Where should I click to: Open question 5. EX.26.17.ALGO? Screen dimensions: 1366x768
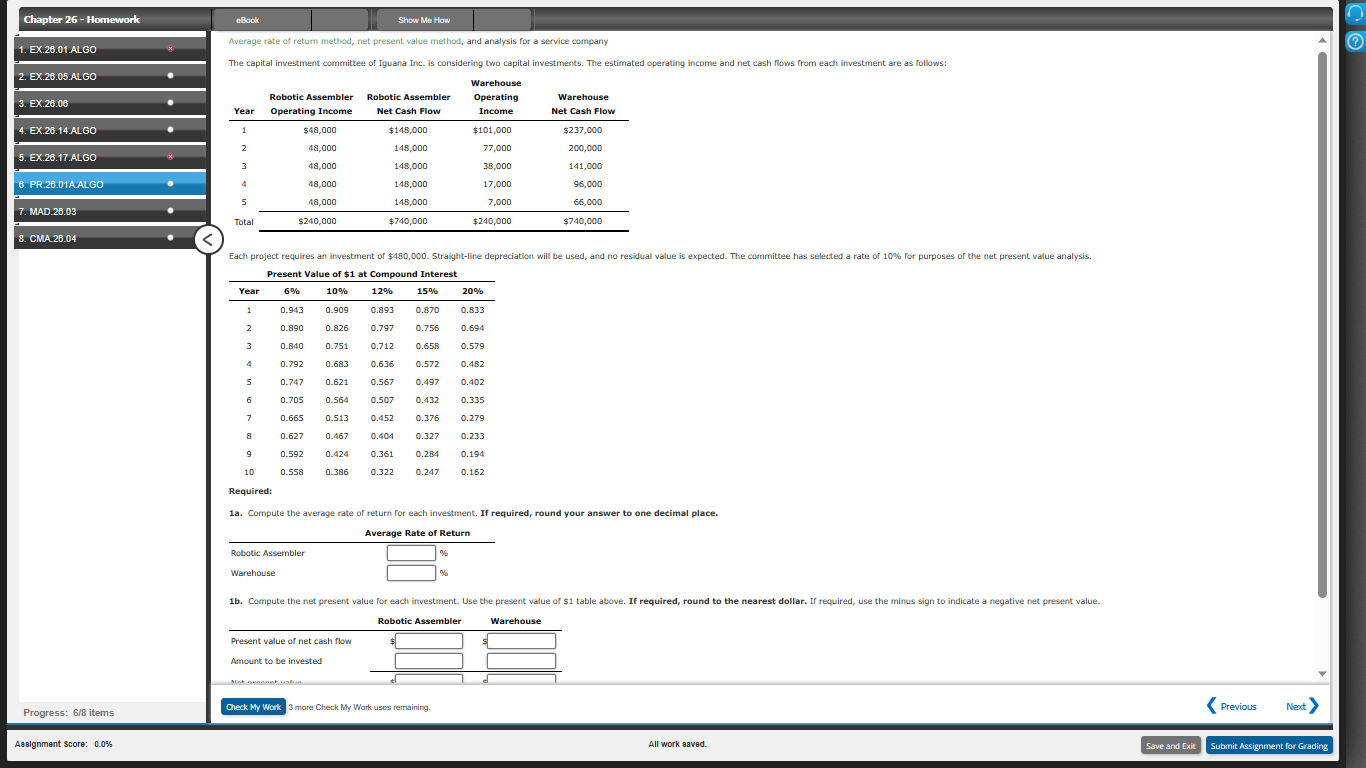(x=112, y=157)
